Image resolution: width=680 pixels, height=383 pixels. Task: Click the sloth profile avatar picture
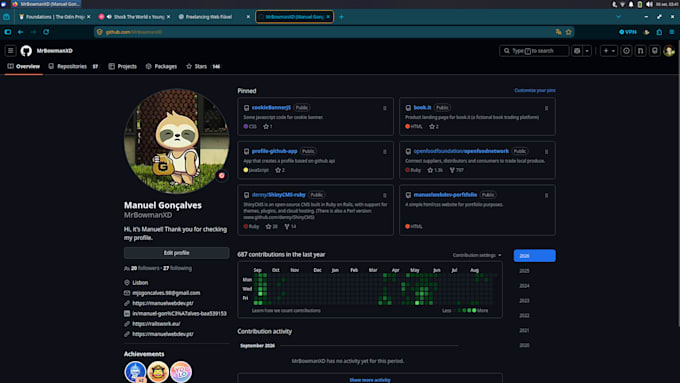point(177,141)
